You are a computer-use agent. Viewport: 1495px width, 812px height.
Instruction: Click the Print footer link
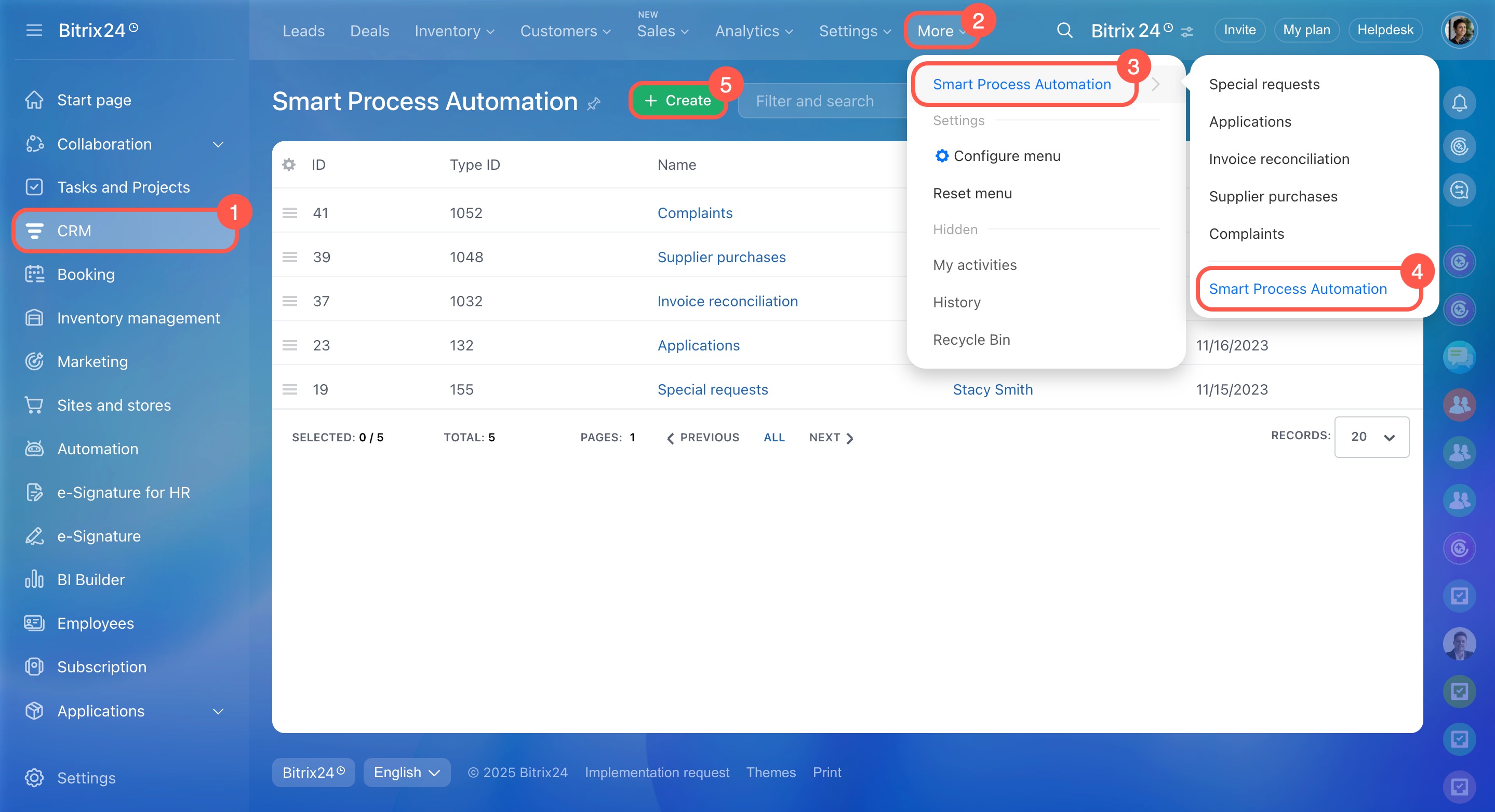click(826, 772)
